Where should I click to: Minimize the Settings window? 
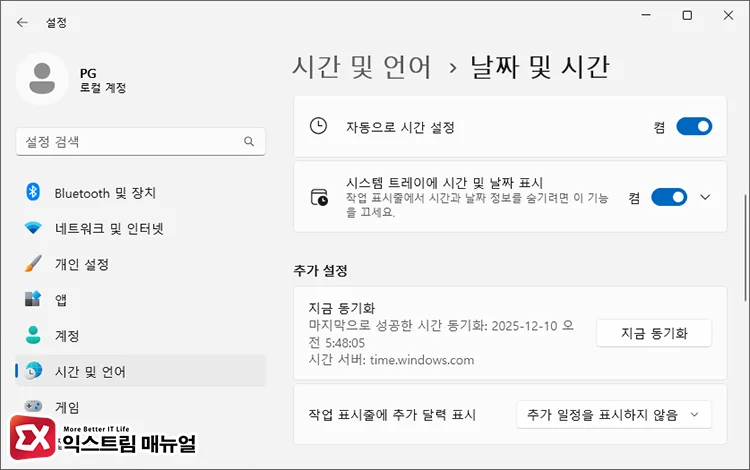646,15
